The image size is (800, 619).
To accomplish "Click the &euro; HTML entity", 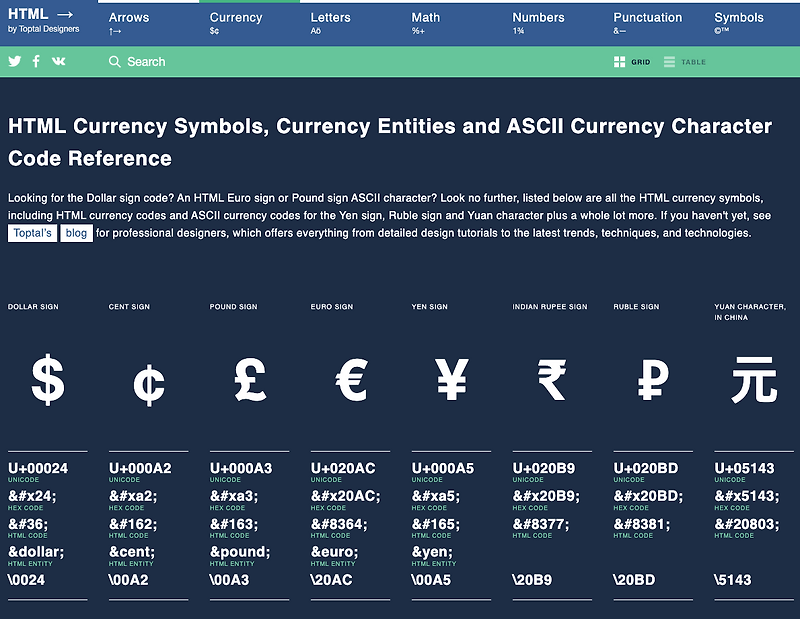I will [335, 552].
